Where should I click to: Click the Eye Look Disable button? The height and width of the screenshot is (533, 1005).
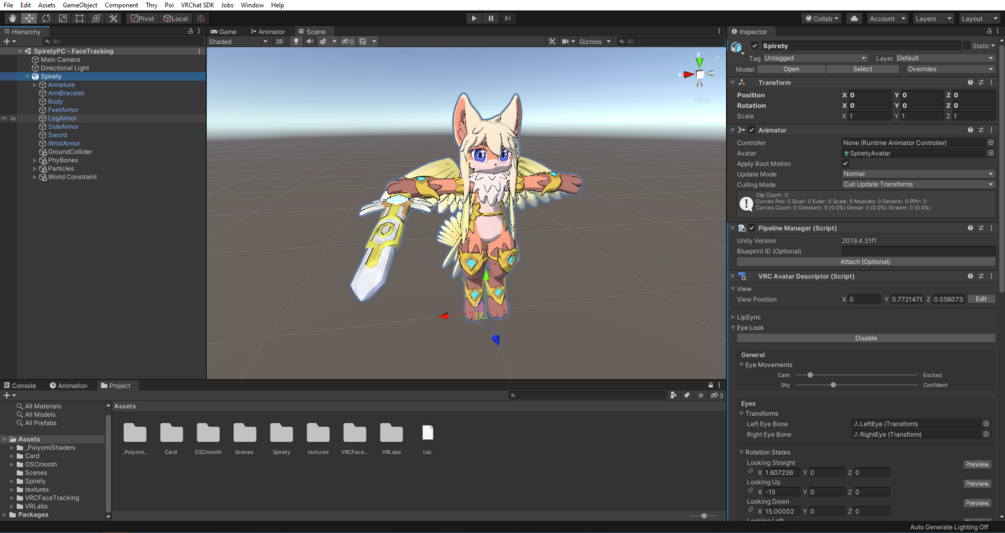click(865, 338)
